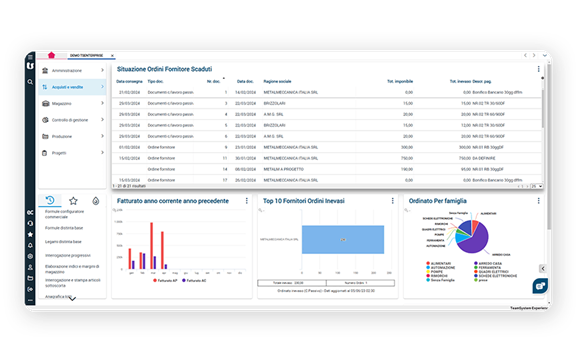Collapse side panel with left arrow button
Viewport: 576px width, 362px height.
coord(543,269)
